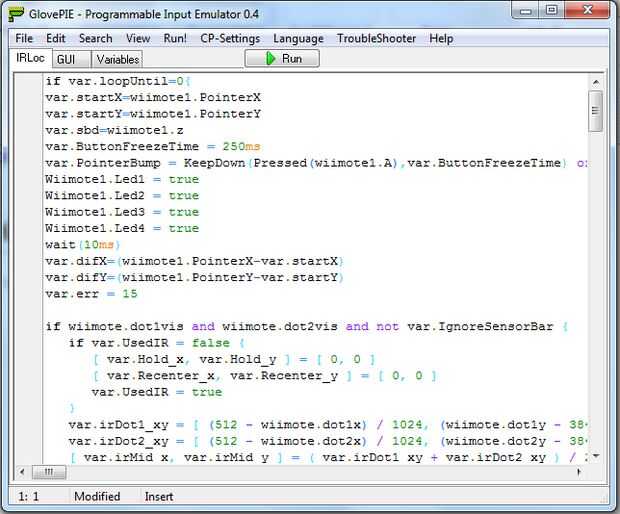Click the line 'var.err = 15'
Image resolution: width=620 pixels, height=514 pixels.
91,294
